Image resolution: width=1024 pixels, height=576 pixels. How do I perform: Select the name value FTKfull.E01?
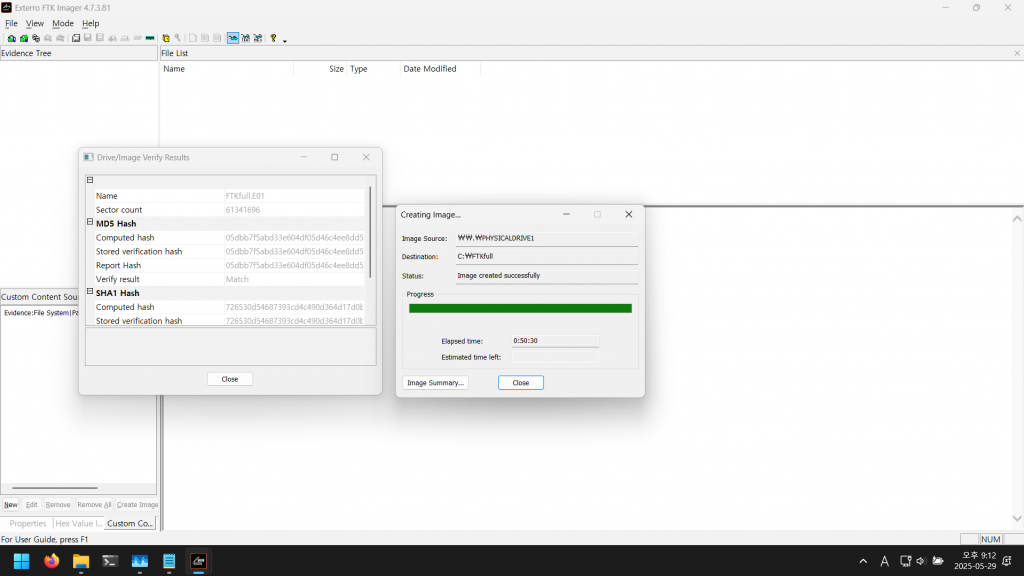point(245,196)
